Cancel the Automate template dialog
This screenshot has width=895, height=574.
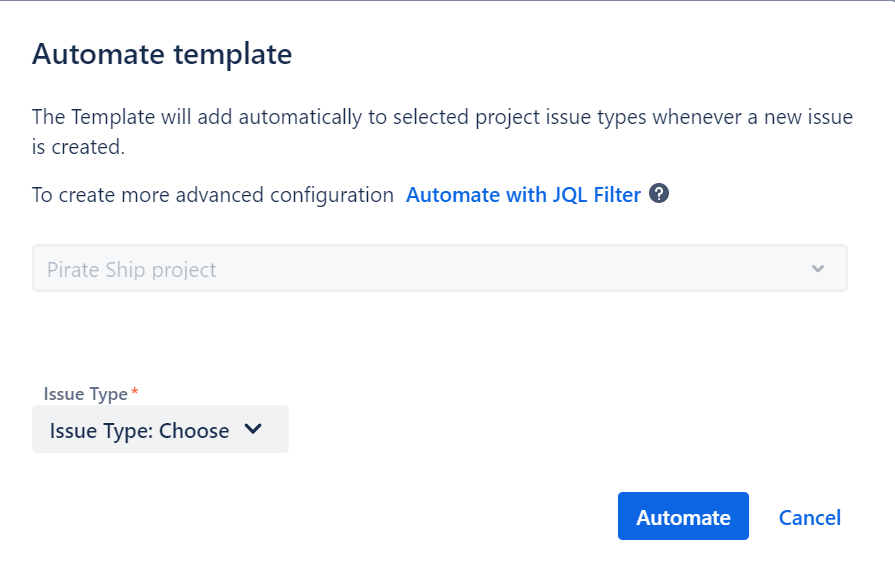point(809,517)
